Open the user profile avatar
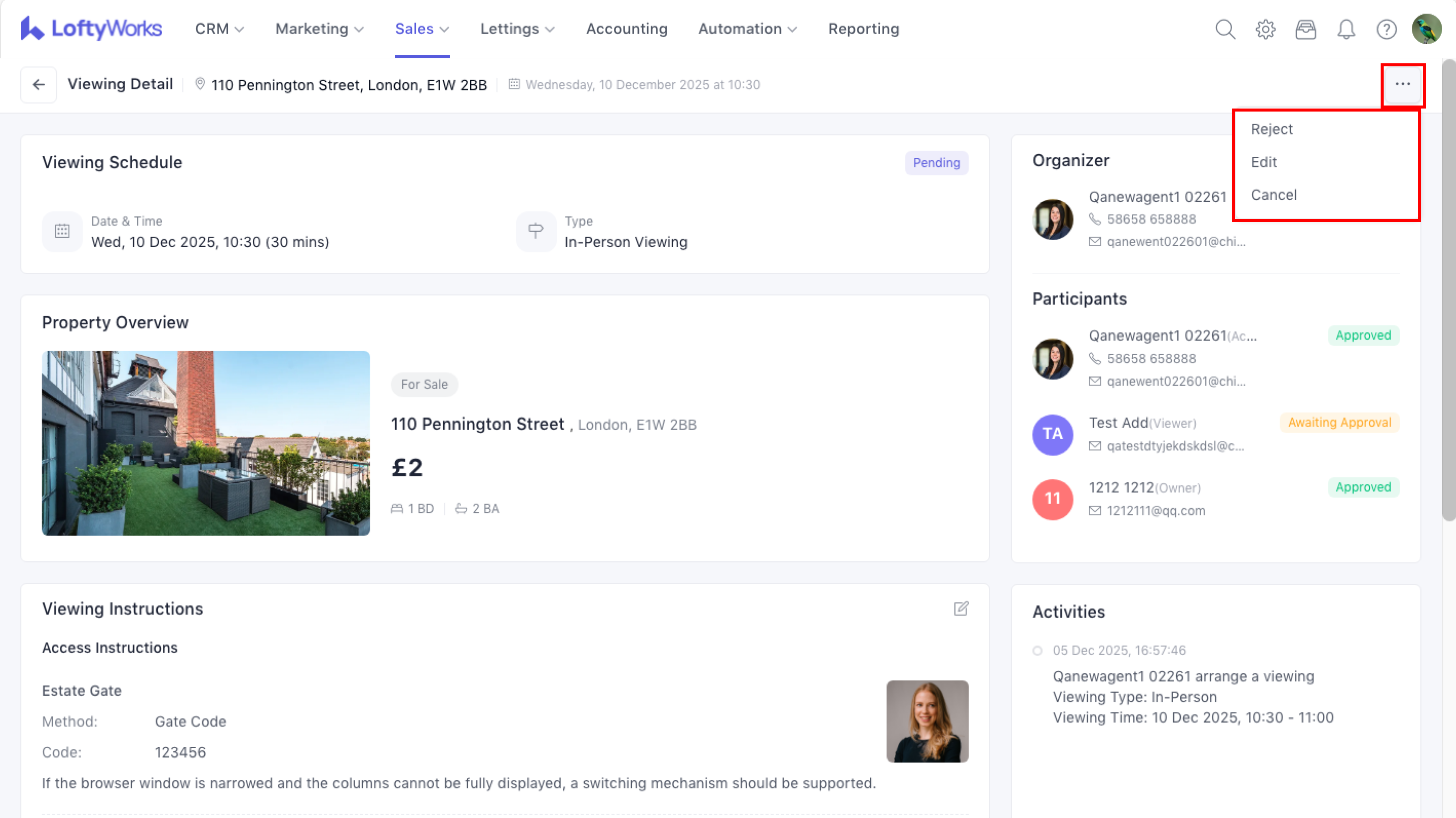Screen dimensions: 1456x818 [x=1426, y=29]
